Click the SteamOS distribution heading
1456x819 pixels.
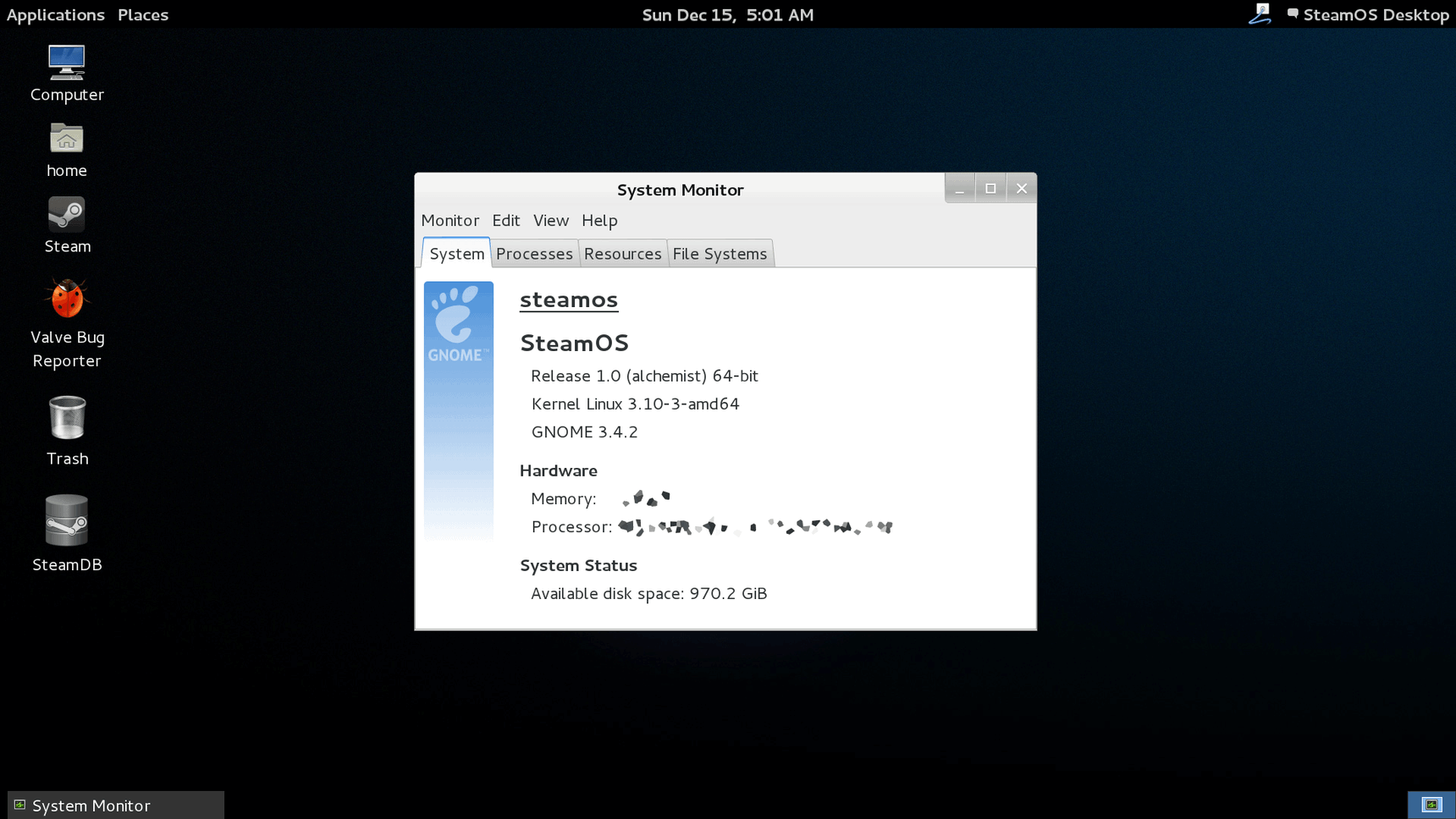575,343
